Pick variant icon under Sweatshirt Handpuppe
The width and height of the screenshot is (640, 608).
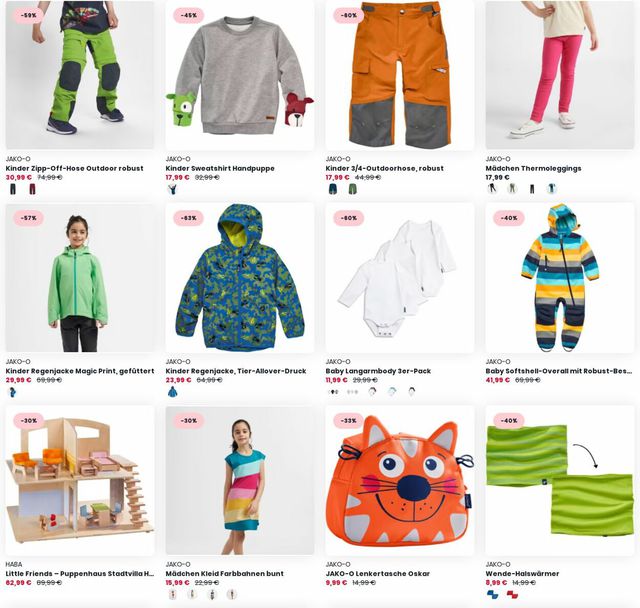[173, 189]
